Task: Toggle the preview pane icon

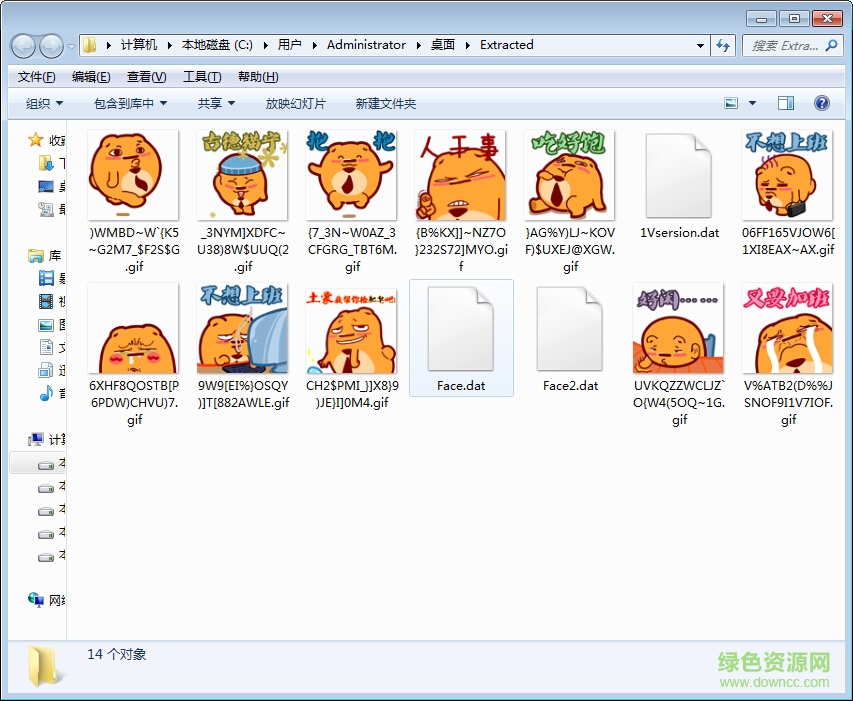Action: (x=786, y=103)
